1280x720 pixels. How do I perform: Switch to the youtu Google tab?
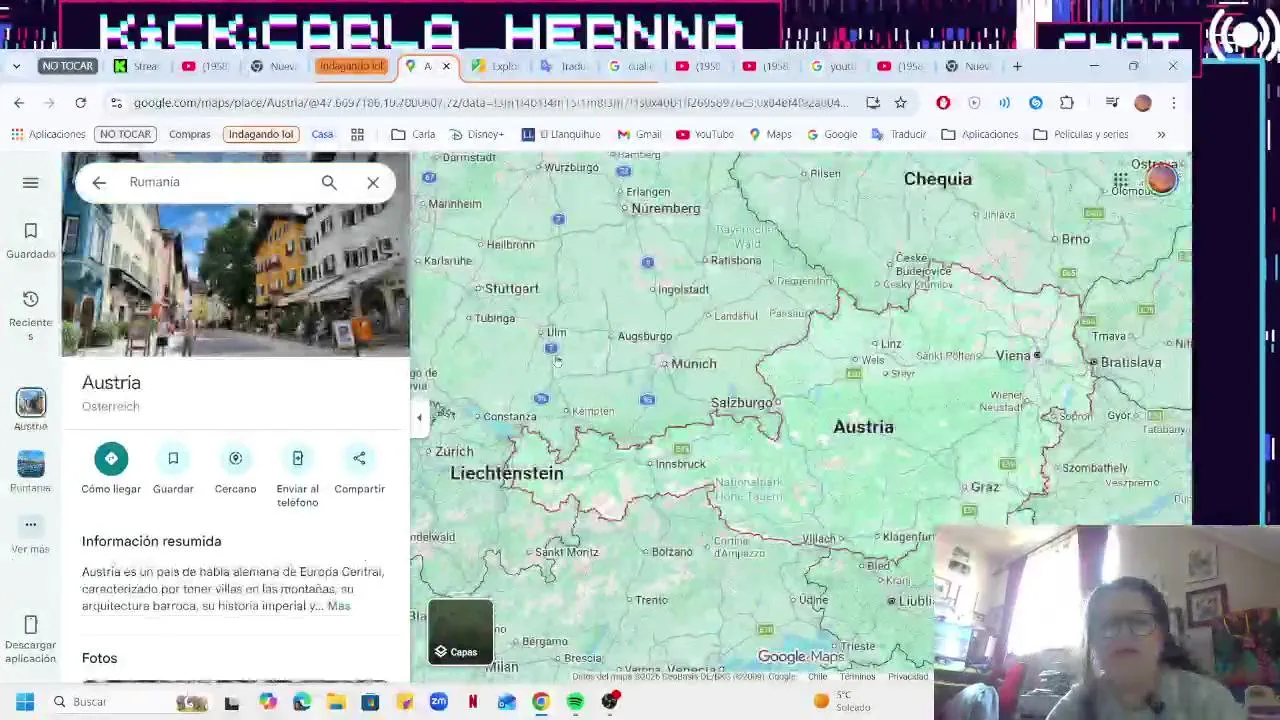[x=833, y=66]
